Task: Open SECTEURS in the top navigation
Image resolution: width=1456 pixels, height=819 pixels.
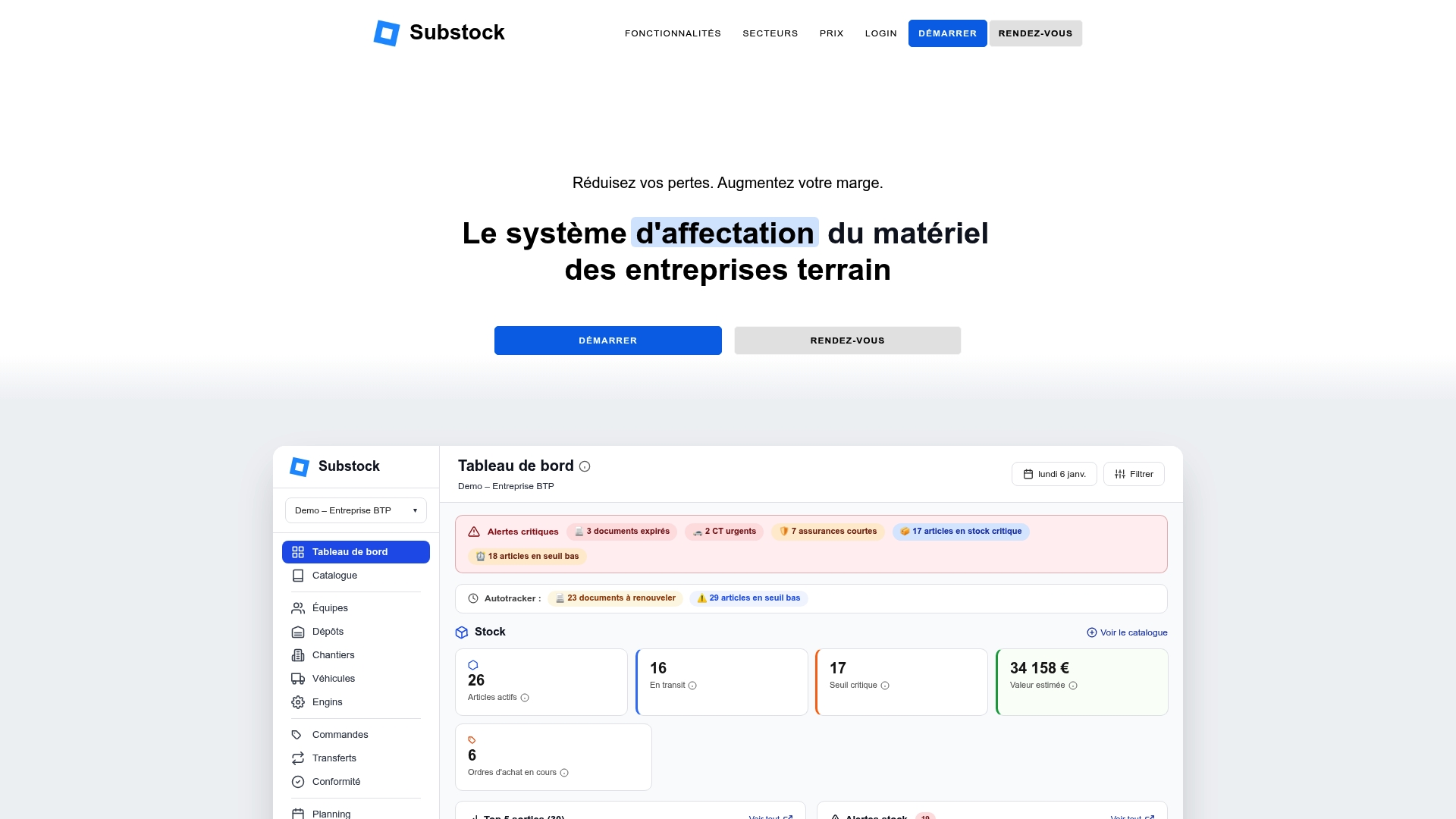Action: (770, 33)
